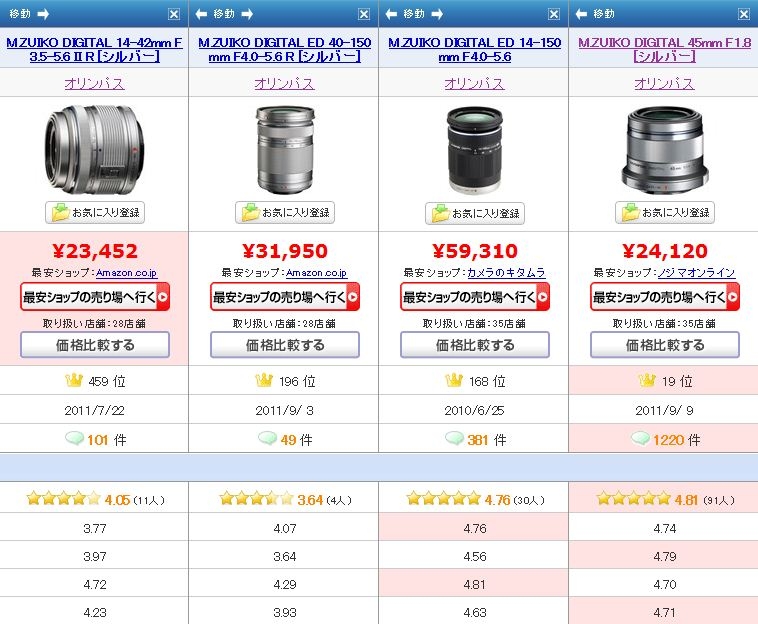Select the price ¥59,310
Screen dimensions: 758x624
475,251
